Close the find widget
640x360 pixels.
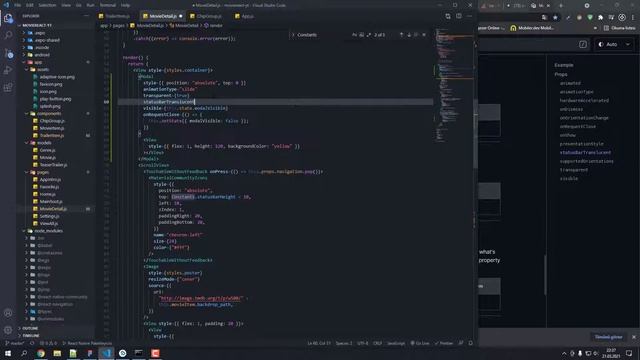424,35
